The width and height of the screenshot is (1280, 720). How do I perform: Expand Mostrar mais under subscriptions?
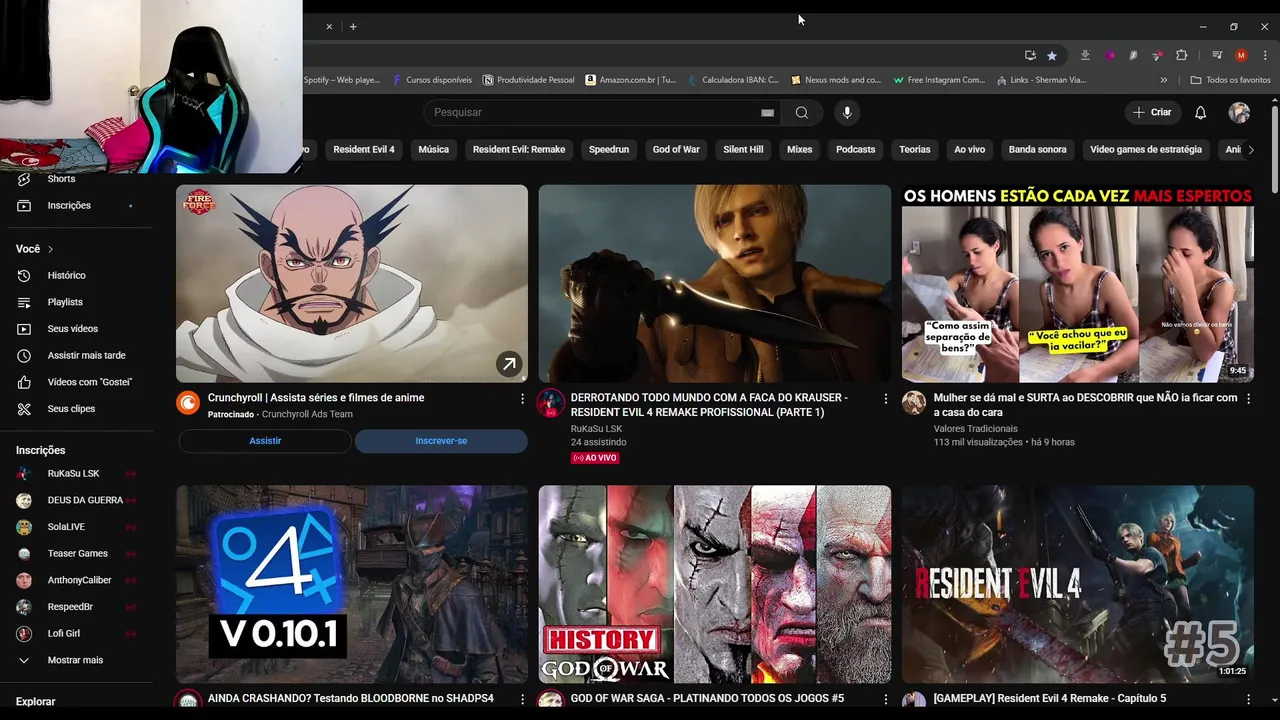[x=76, y=660]
